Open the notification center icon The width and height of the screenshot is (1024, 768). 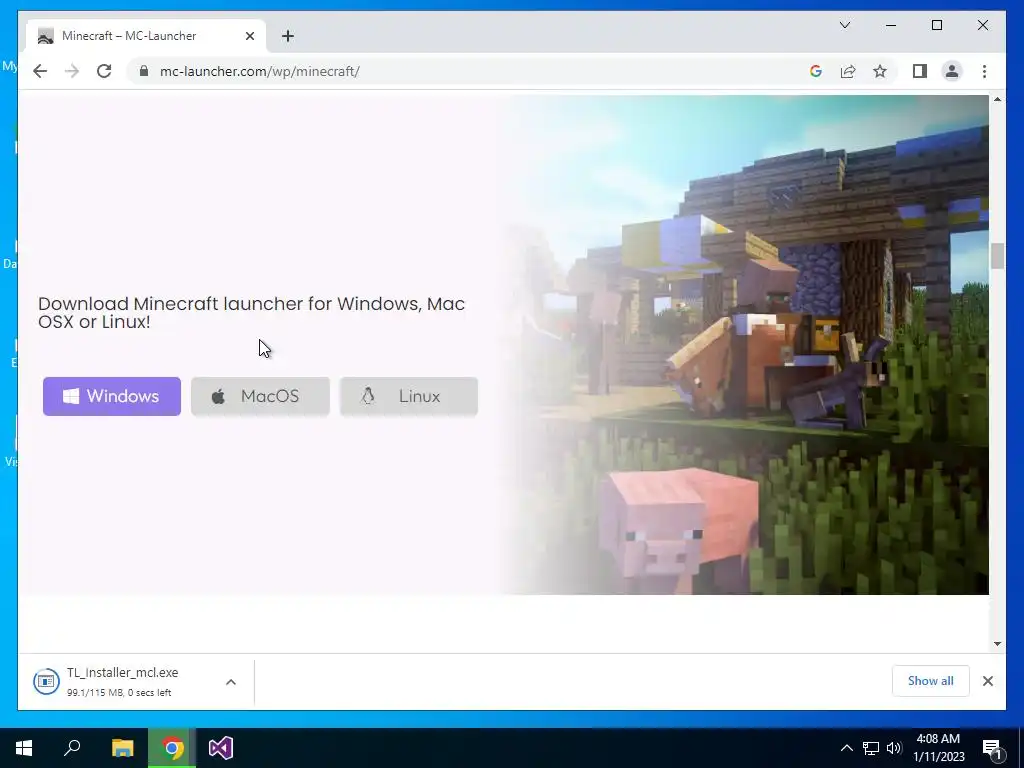(991, 749)
